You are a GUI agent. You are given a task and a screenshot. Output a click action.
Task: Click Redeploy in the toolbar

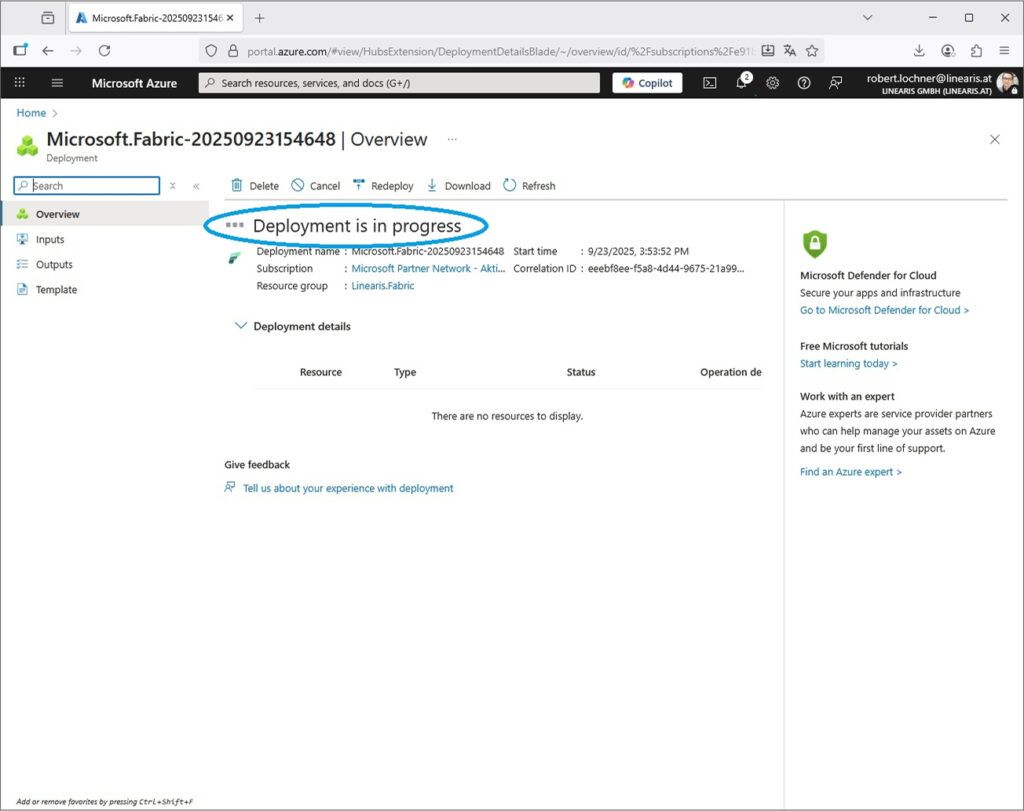tap(383, 185)
